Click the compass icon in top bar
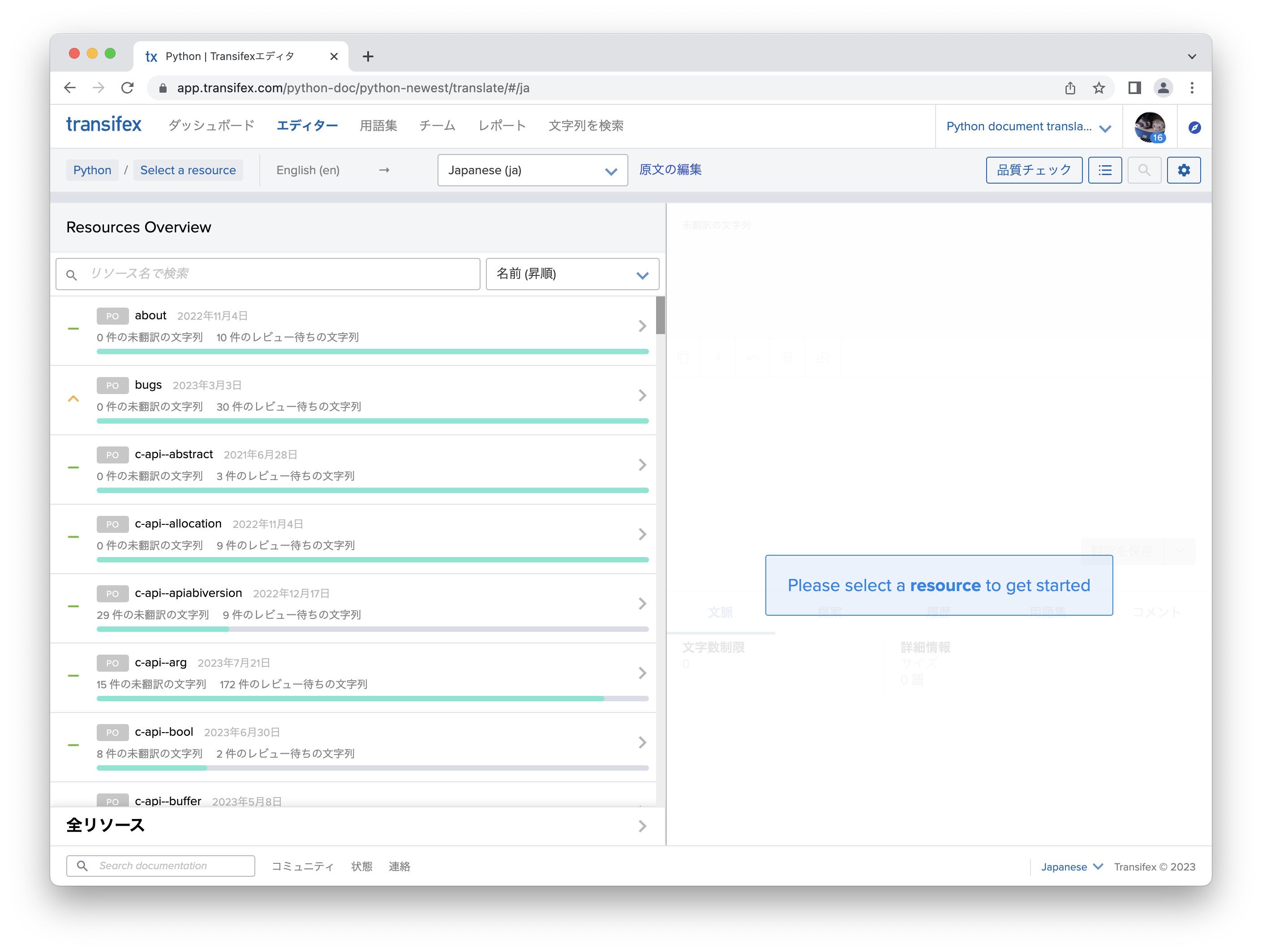 pos(1194,127)
